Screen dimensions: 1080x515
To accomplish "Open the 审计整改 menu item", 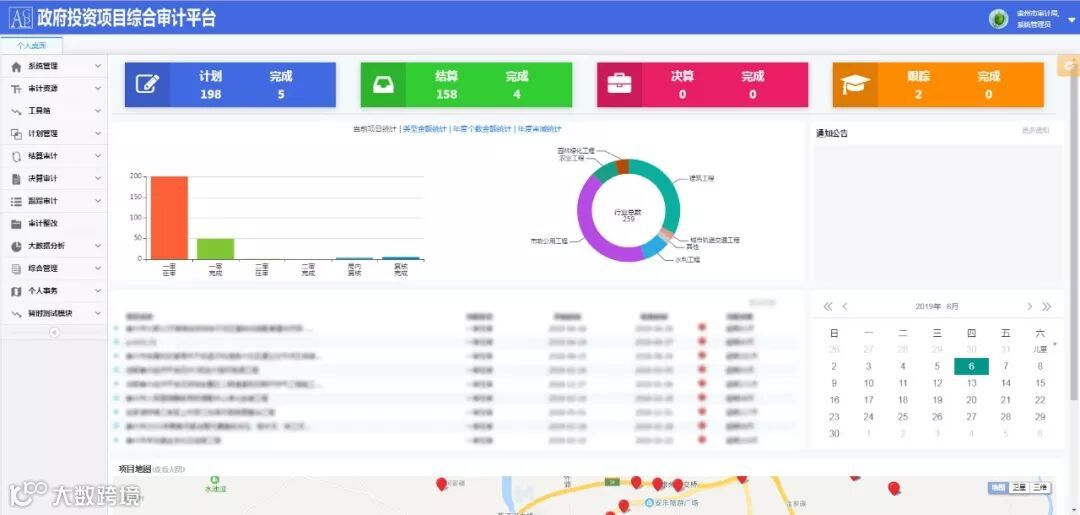I will (x=54, y=224).
